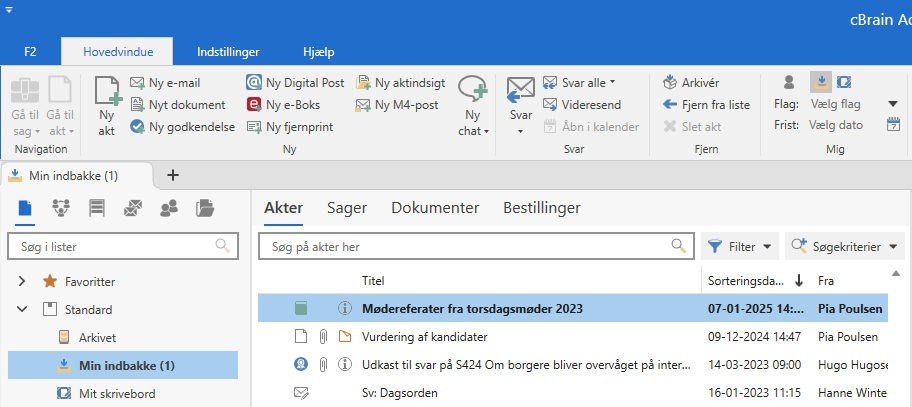Click Ny Digital Post icon
Viewport: 912px width, 407px height.
(x=255, y=82)
